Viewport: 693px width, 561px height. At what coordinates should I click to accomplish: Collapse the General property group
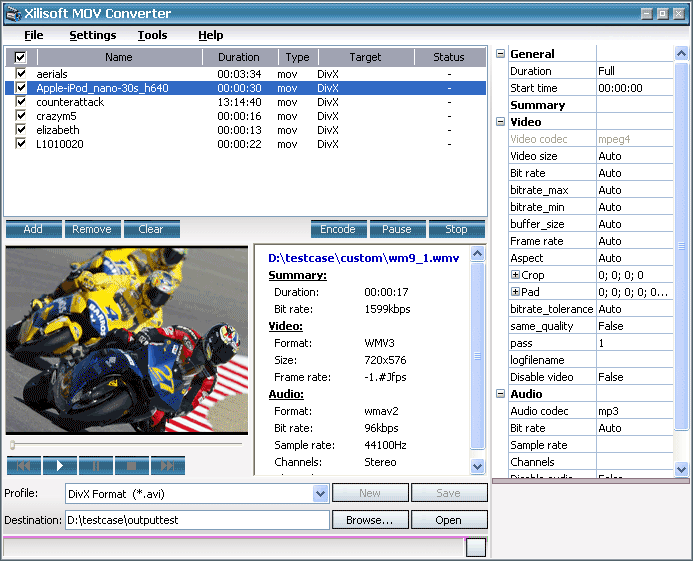pos(500,53)
